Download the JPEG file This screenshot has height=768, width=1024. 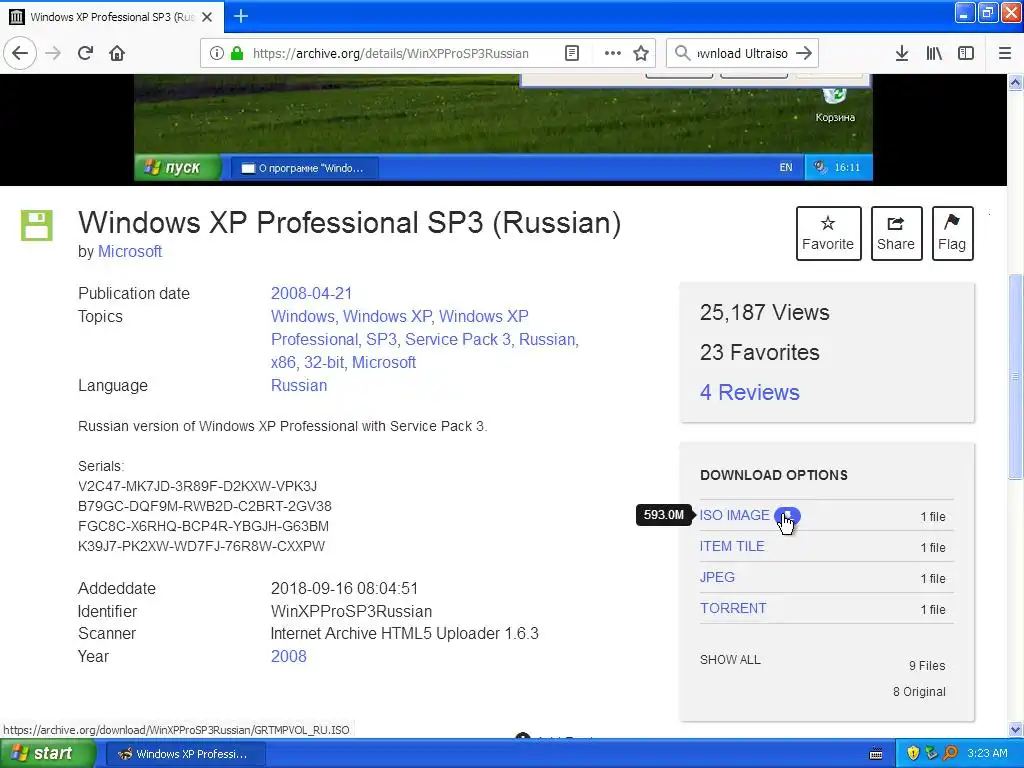[x=717, y=577]
